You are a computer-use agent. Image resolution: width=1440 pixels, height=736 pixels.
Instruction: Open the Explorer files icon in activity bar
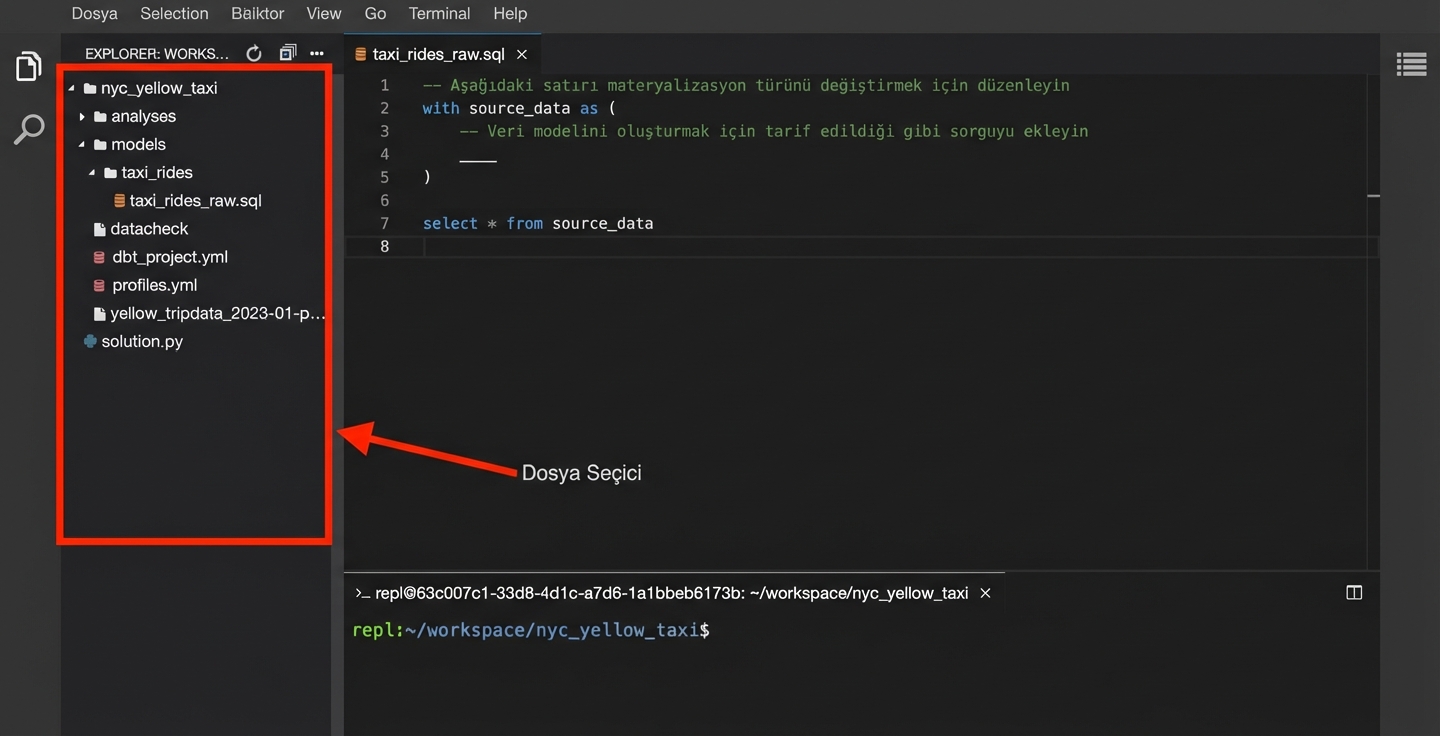28,67
